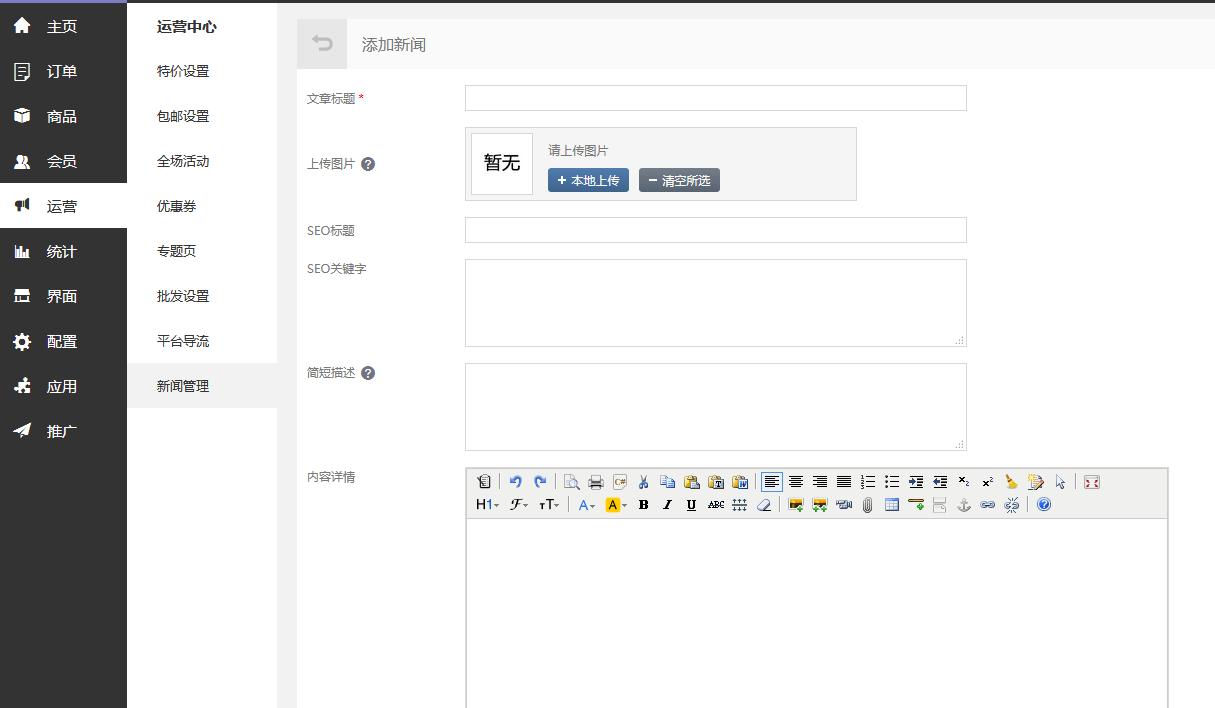1215x708 pixels.
Task: Open the font size dropdown
Action: pos(546,505)
